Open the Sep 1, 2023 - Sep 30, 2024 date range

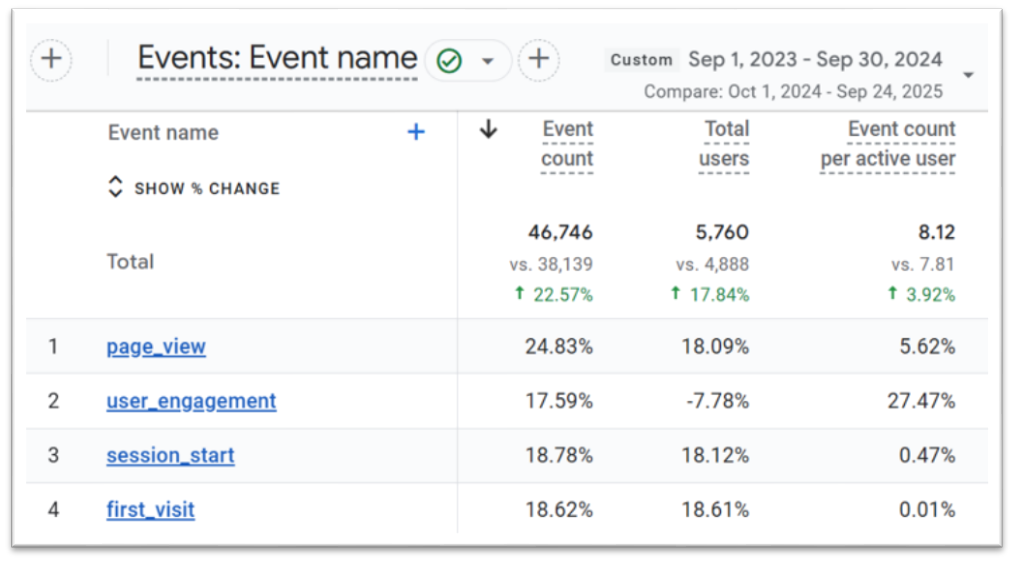tap(814, 60)
